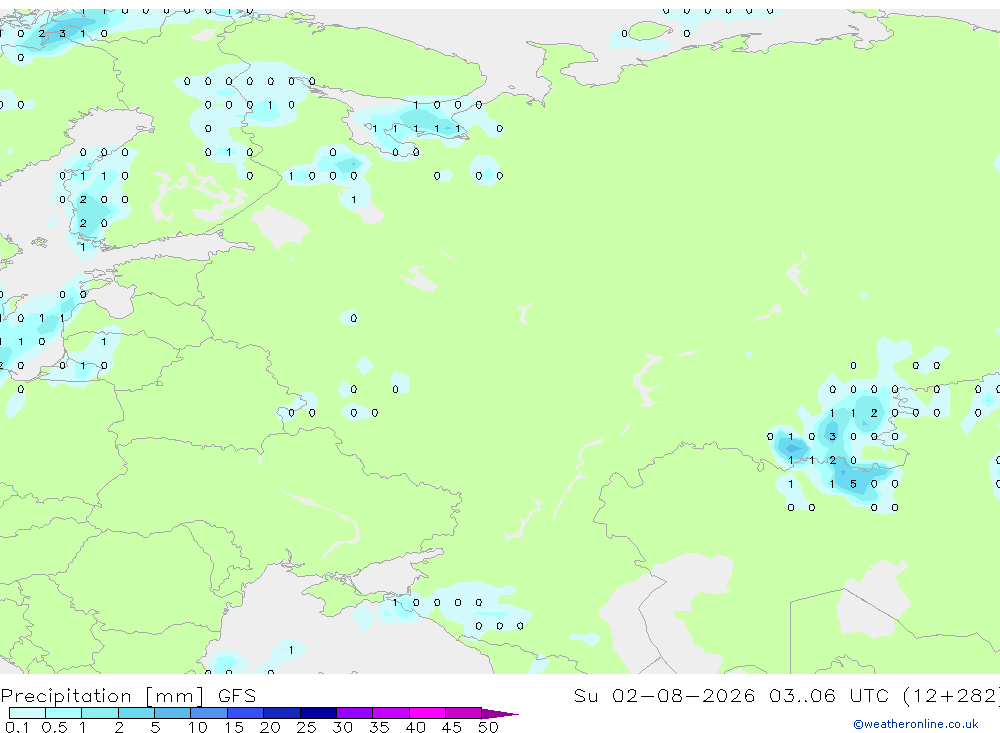Click the "40" legend label
Screen dimensions: 1000x733
point(416,727)
